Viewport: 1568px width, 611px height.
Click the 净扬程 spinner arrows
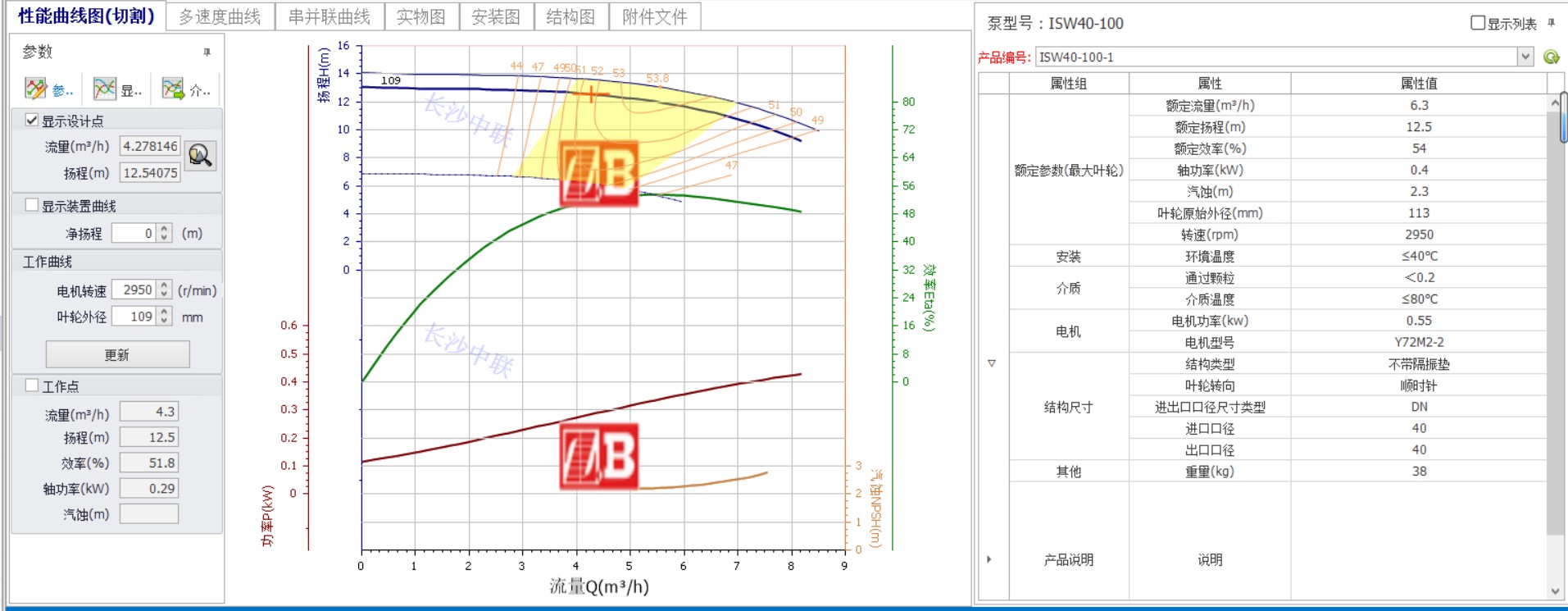point(164,233)
